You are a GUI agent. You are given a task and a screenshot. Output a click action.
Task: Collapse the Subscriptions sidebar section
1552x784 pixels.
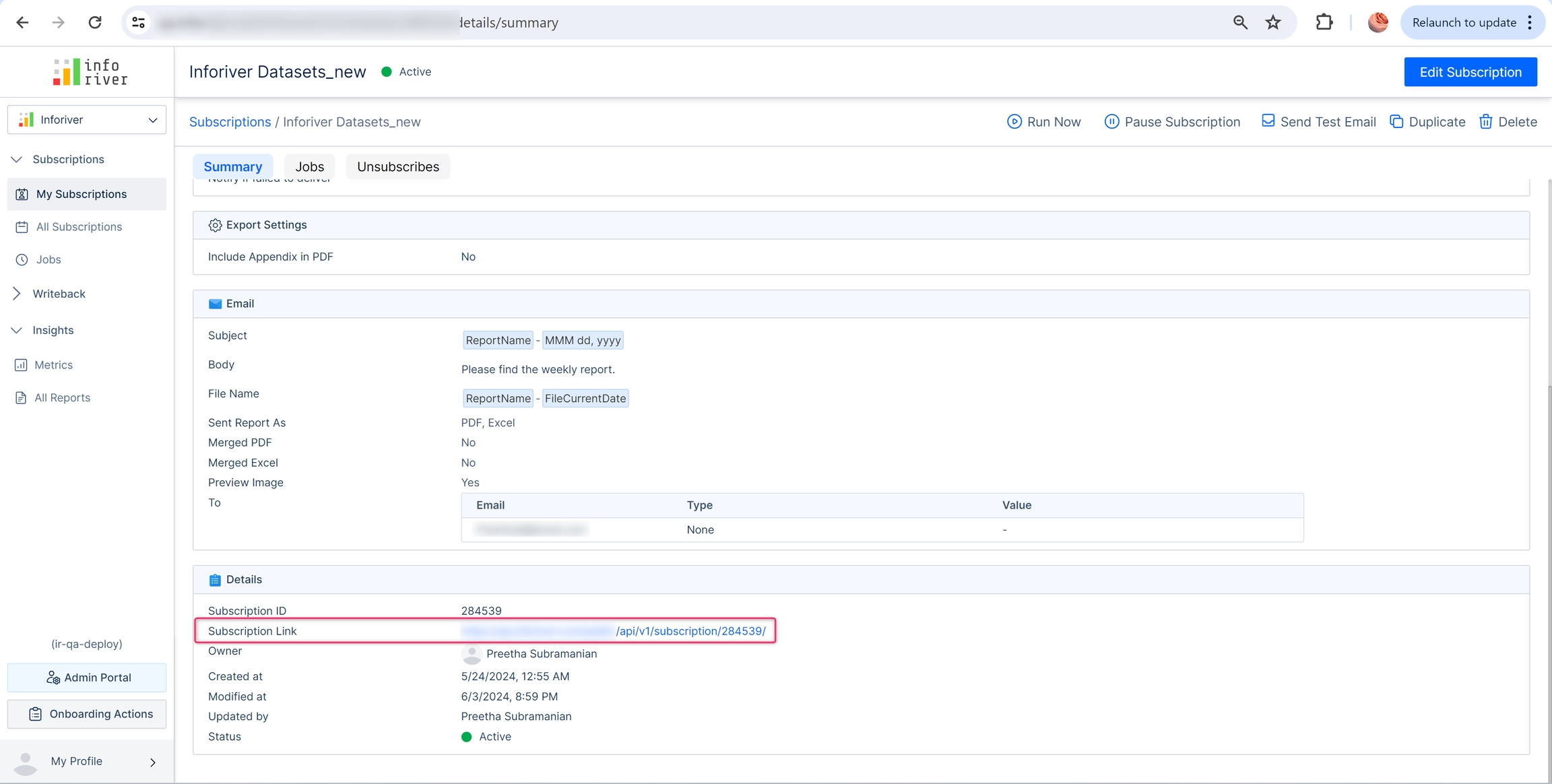tap(17, 160)
